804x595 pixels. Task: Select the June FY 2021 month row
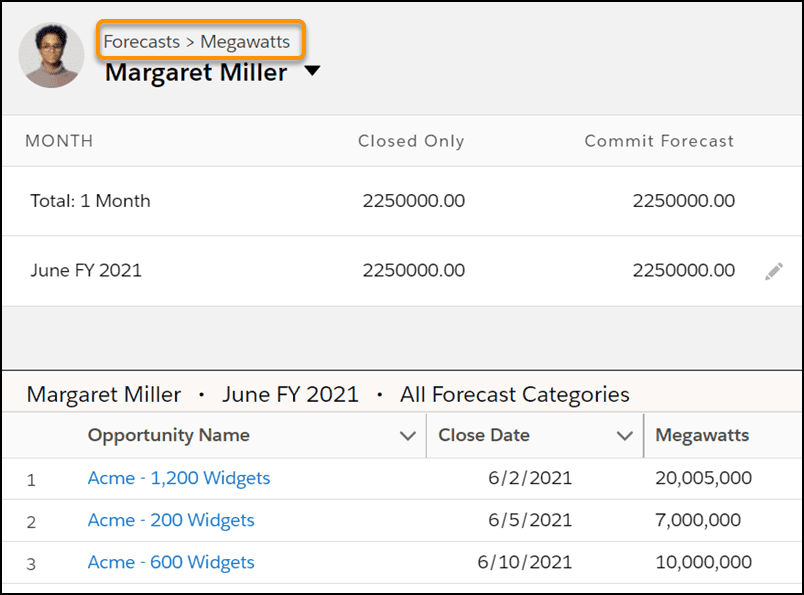click(402, 271)
